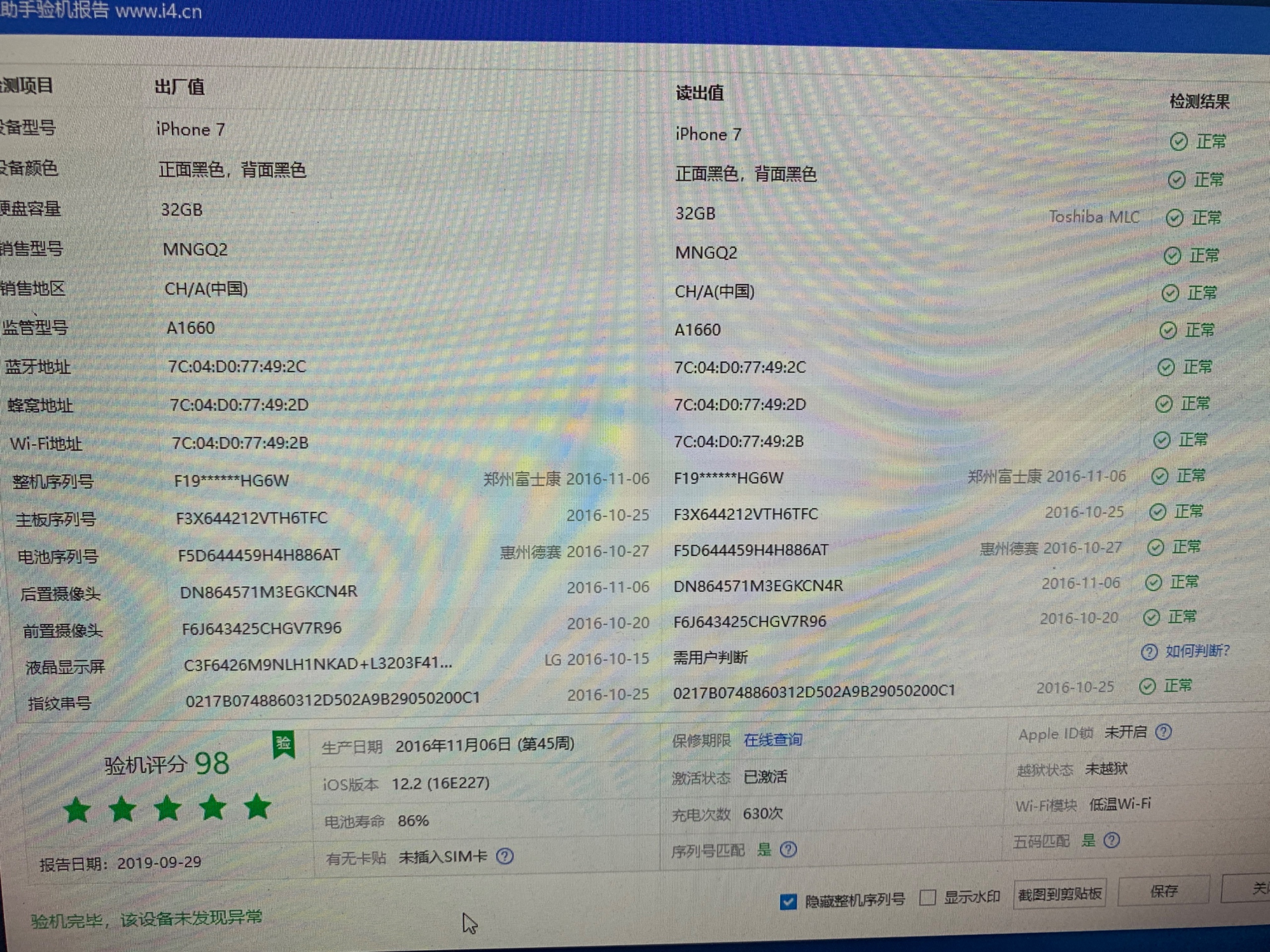Click check icon in 指纹串号 result row
1270x952 pixels.
click(x=1147, y=686)
